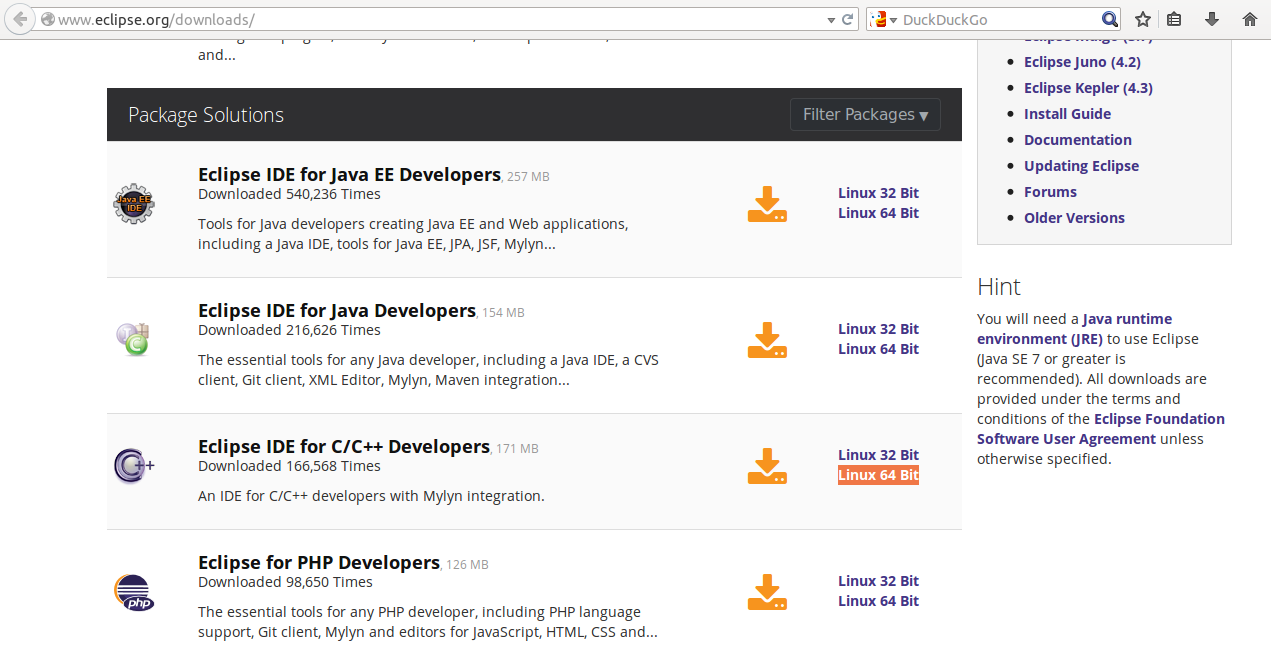Download C/C++ Linux 32 Bit
This screenshot has height=665, width=1271.
pyautogui.click(x=878, y=455)
